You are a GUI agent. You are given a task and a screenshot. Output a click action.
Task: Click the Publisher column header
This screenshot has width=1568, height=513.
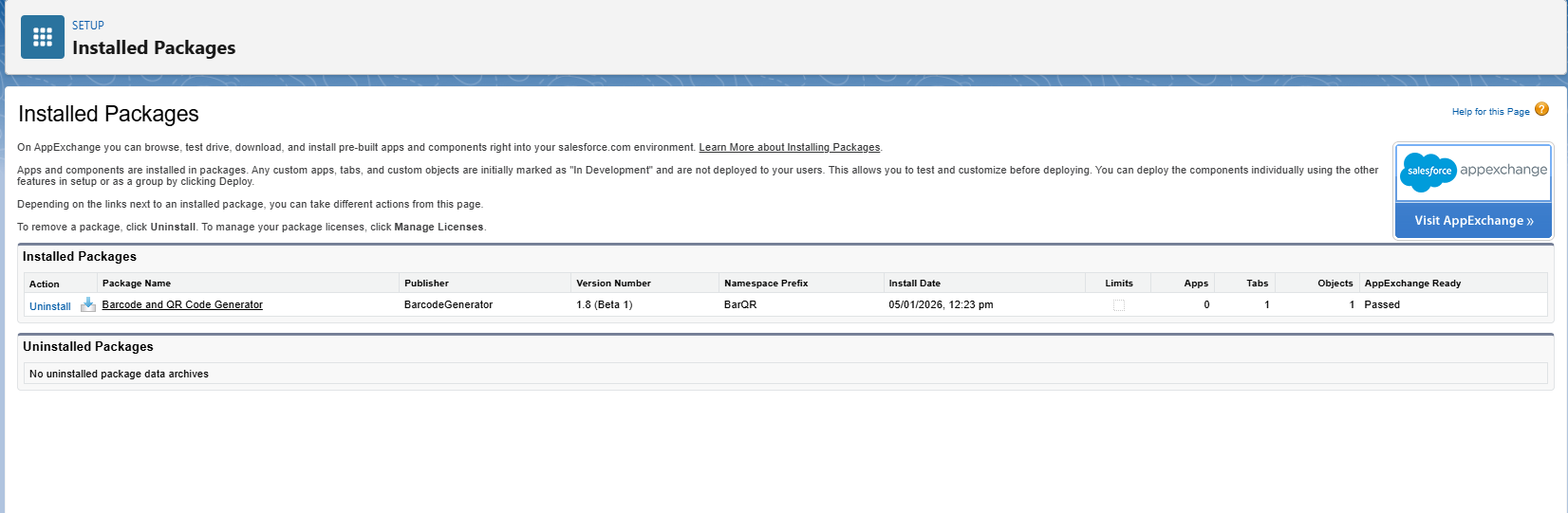coord(426,284)
